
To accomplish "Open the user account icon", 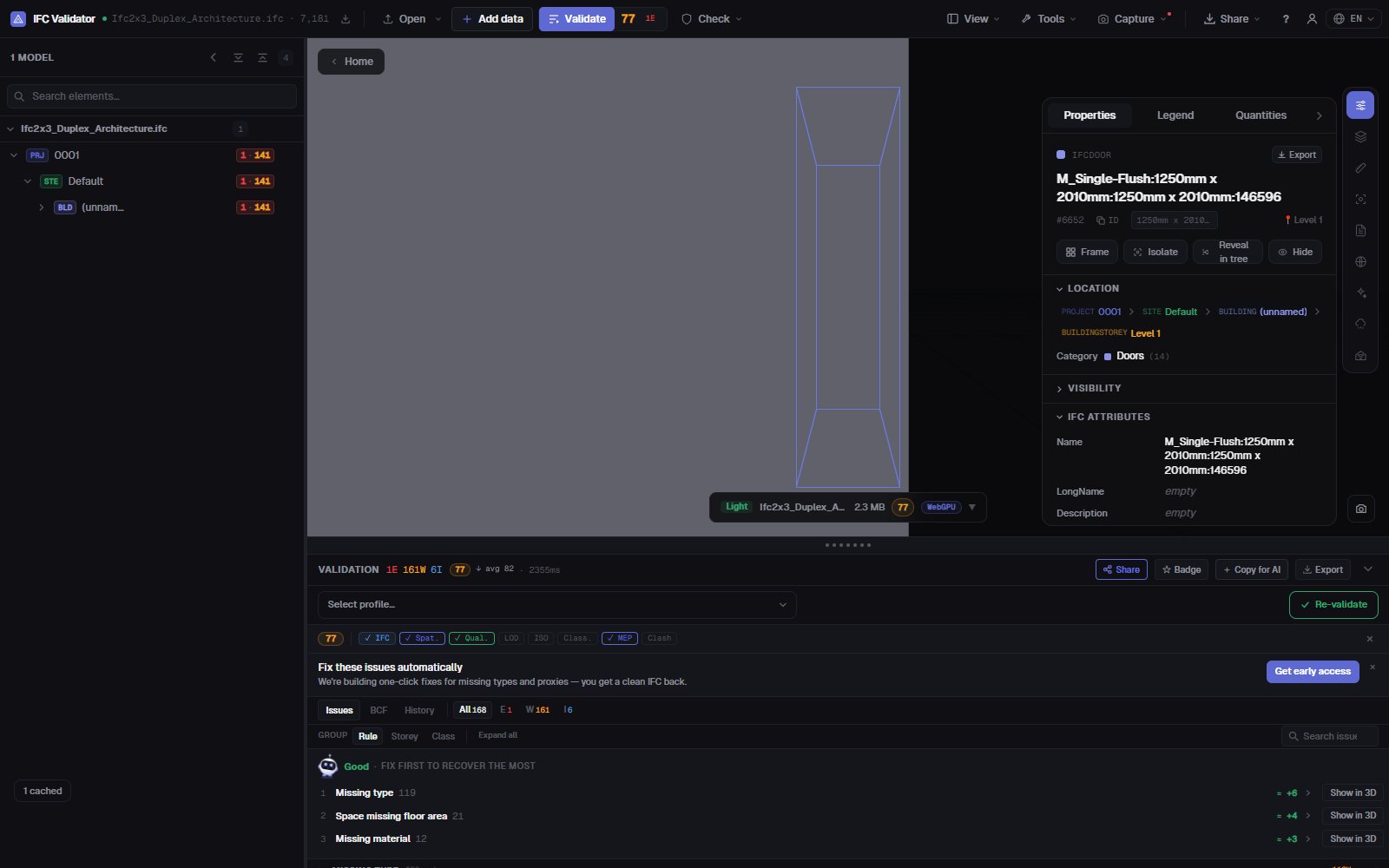I will (1312, 19).
